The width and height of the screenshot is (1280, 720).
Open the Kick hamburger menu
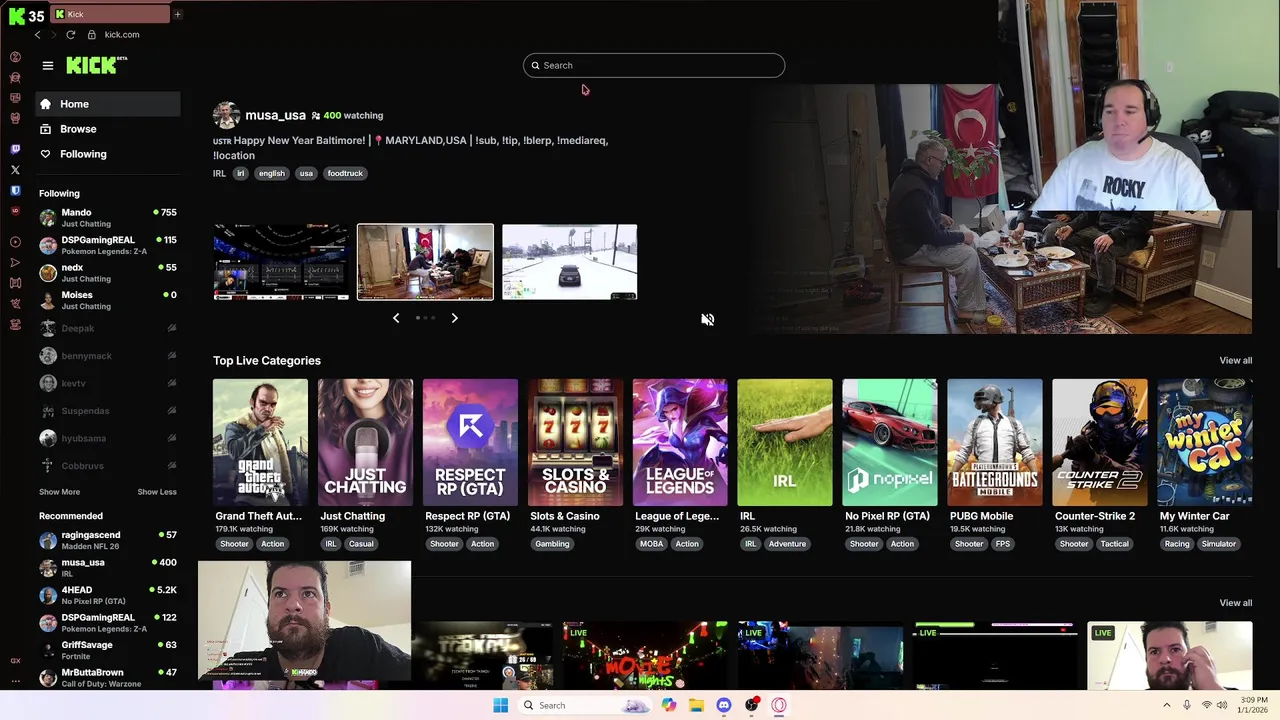tap(47, 65)
